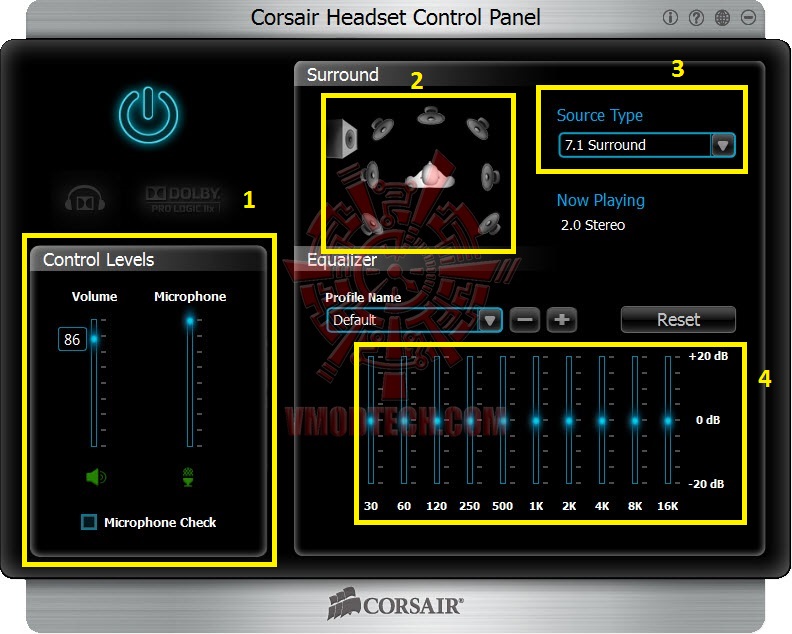Click the 120 Hz equalizer slider

point(437,420)
